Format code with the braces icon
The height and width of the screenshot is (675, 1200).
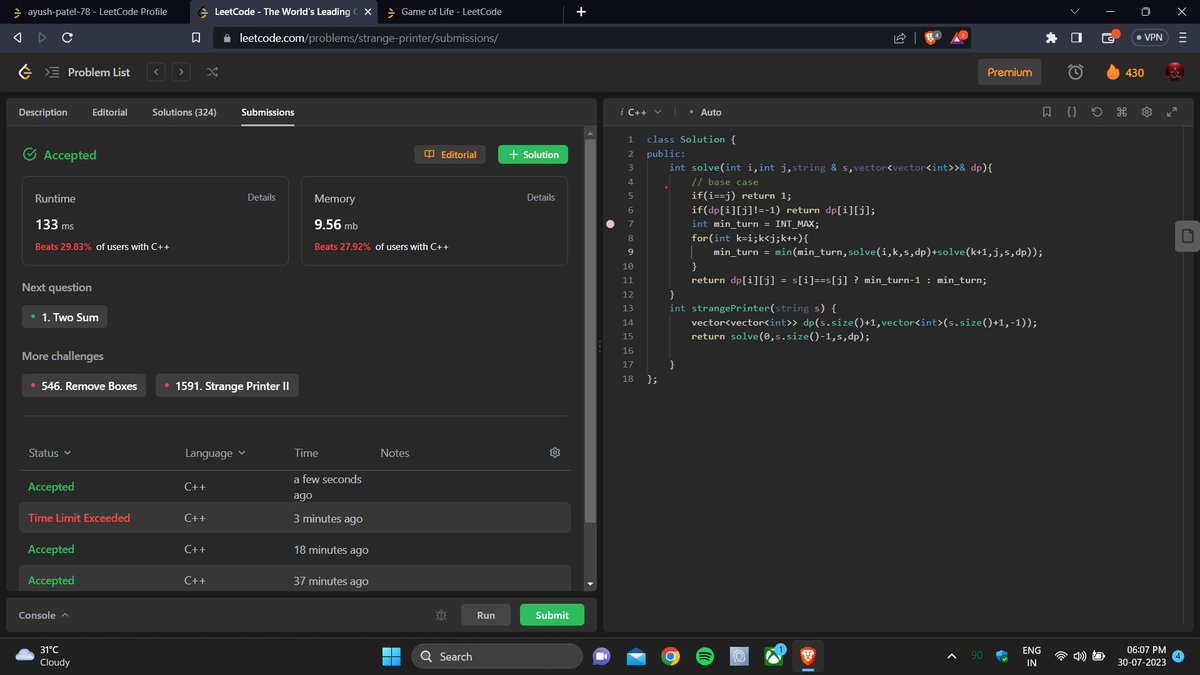pos(1071,112)
